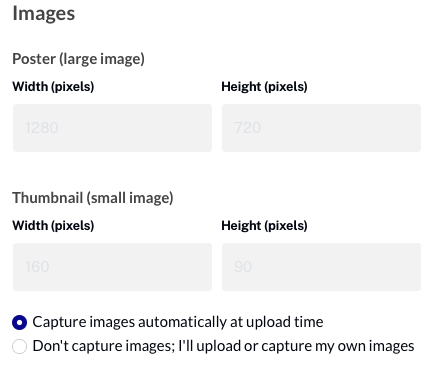Focus the Thumbnail width input field
Image resolution: width=444 pixels, height=367 pixels.
click(x=112, y=267)
